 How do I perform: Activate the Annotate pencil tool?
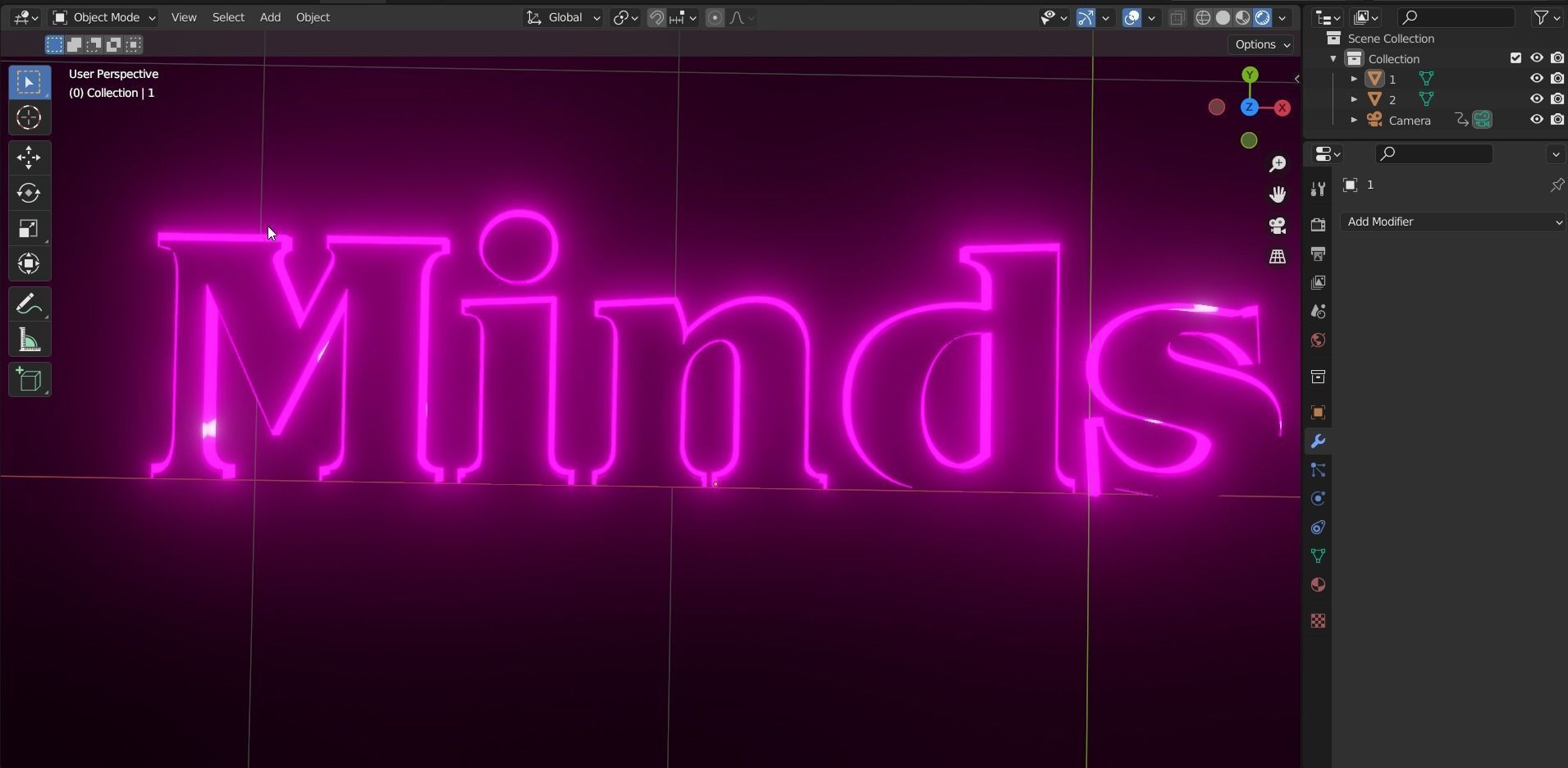tap(29, 304)
